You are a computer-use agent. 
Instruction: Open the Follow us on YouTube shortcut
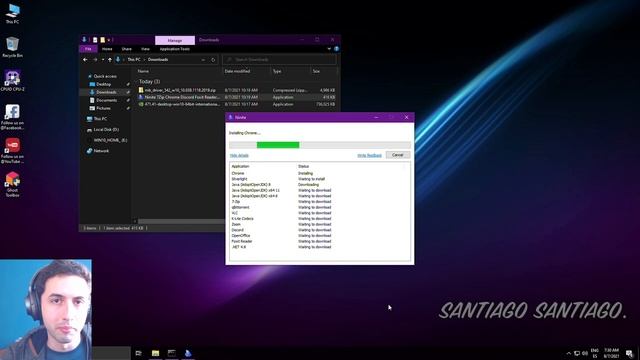12,150
